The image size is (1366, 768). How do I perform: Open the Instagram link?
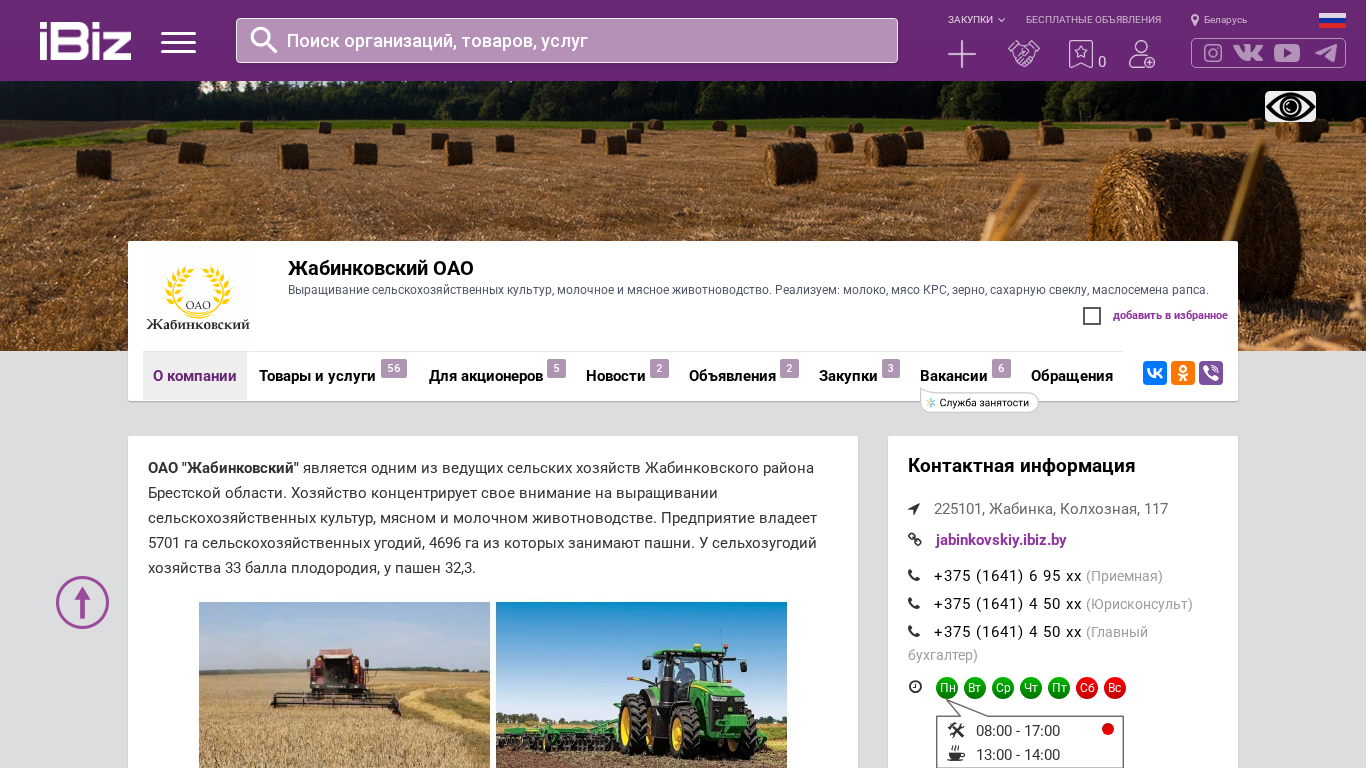click(x=1213, y=53)
